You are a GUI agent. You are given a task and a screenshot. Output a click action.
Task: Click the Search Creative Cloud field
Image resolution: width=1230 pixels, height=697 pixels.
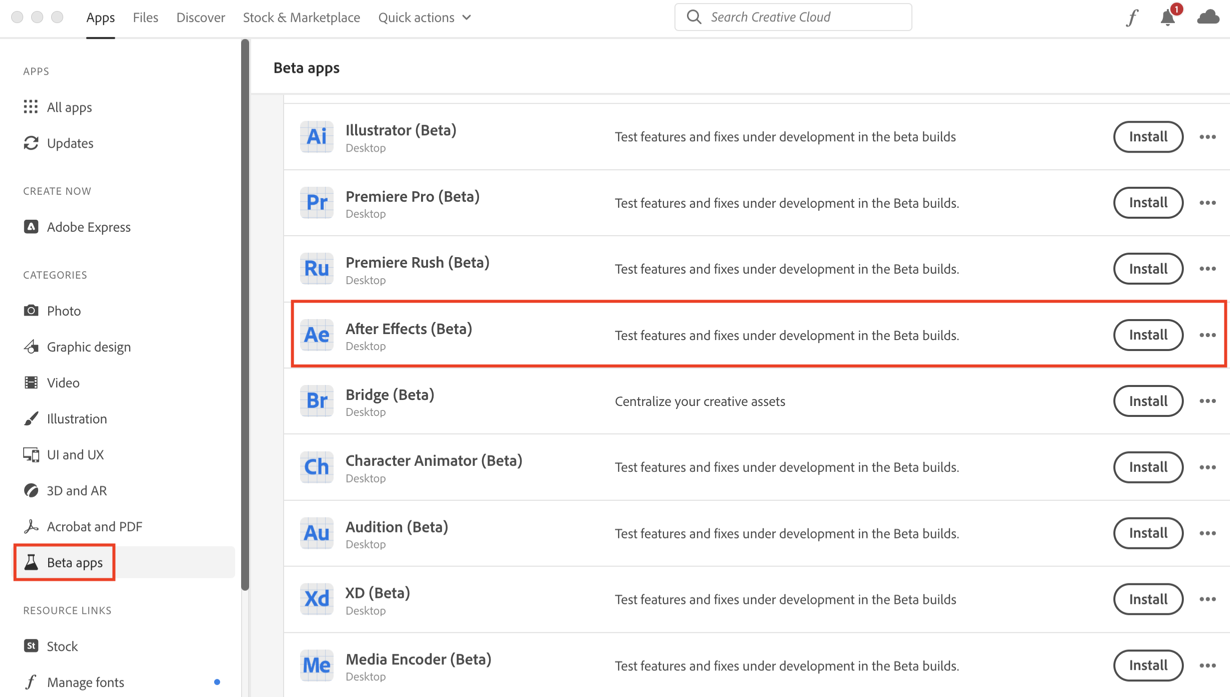[x=805, y=17]
